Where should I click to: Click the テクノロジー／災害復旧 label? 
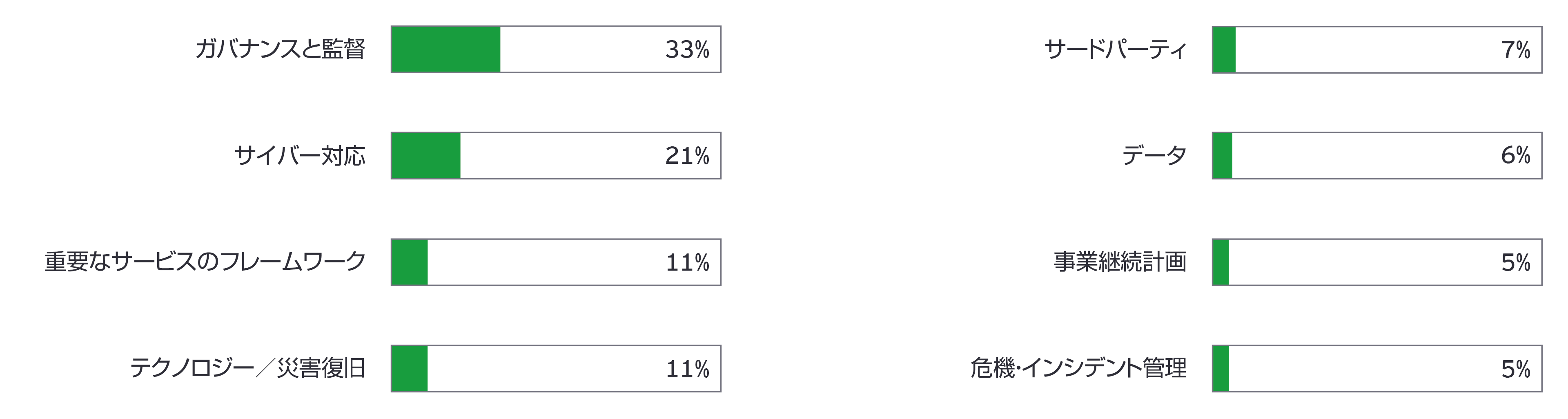coord(247,368)
